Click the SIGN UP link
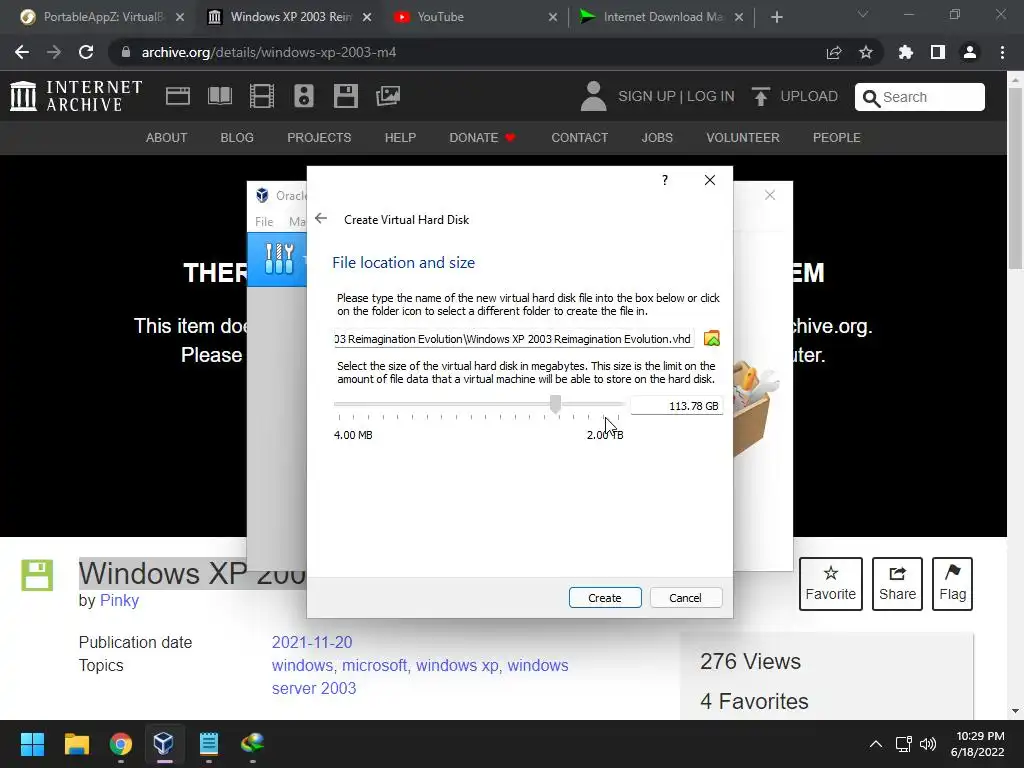This screenshot has width=1024, height=768. pos(647,97)
